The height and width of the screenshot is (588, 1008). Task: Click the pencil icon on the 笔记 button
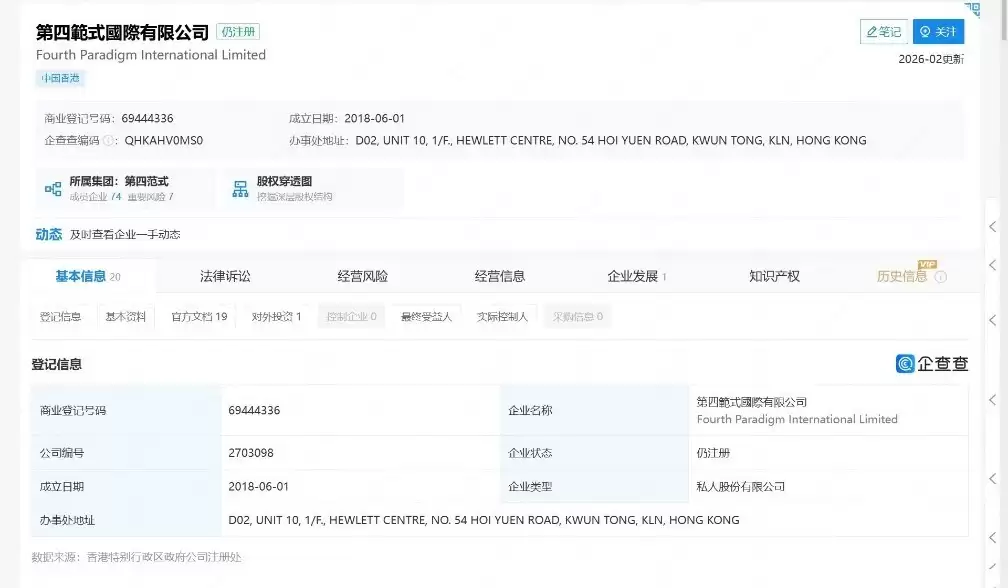[873, 31]
